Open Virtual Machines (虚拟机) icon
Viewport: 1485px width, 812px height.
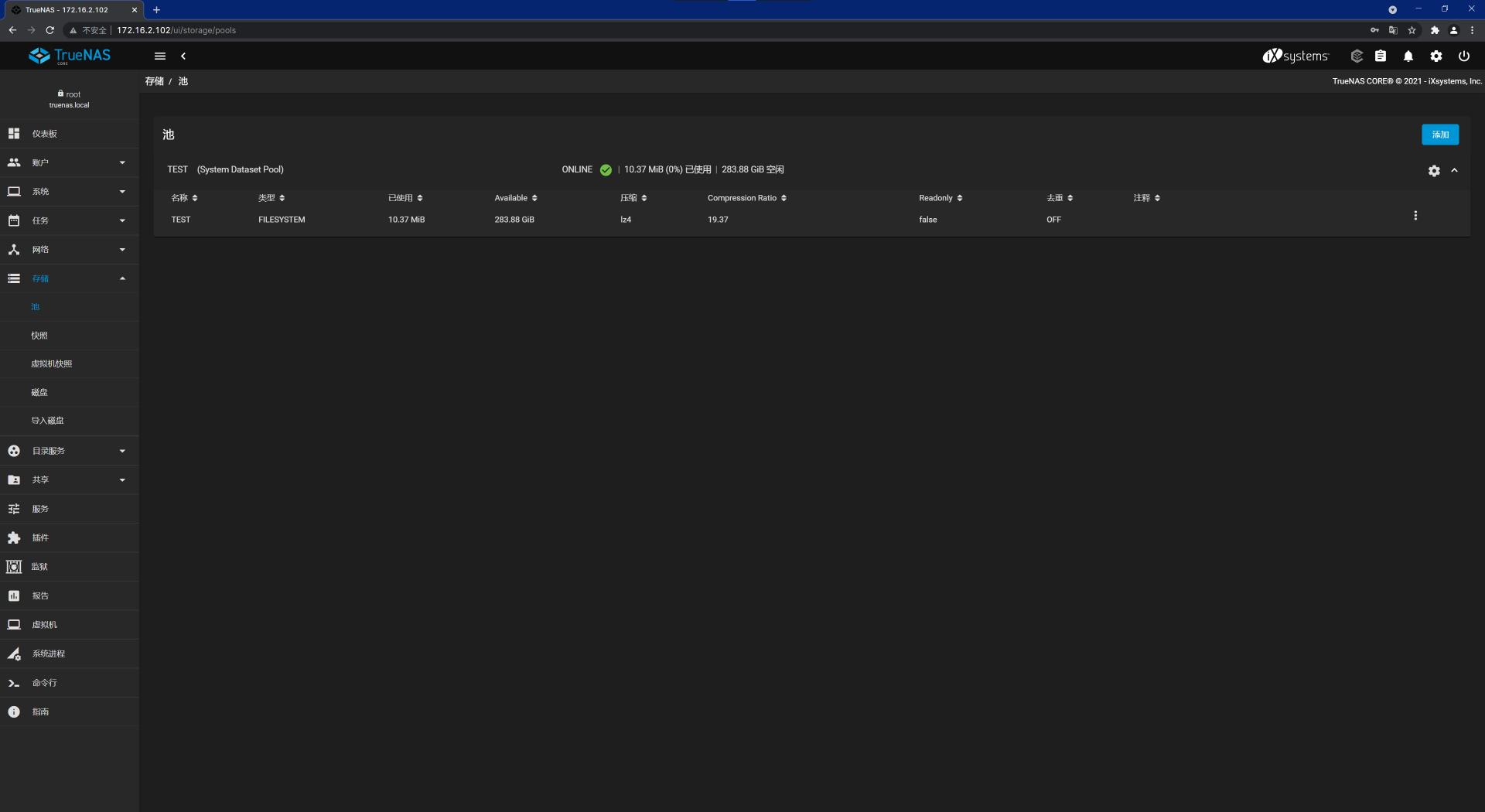14,625
